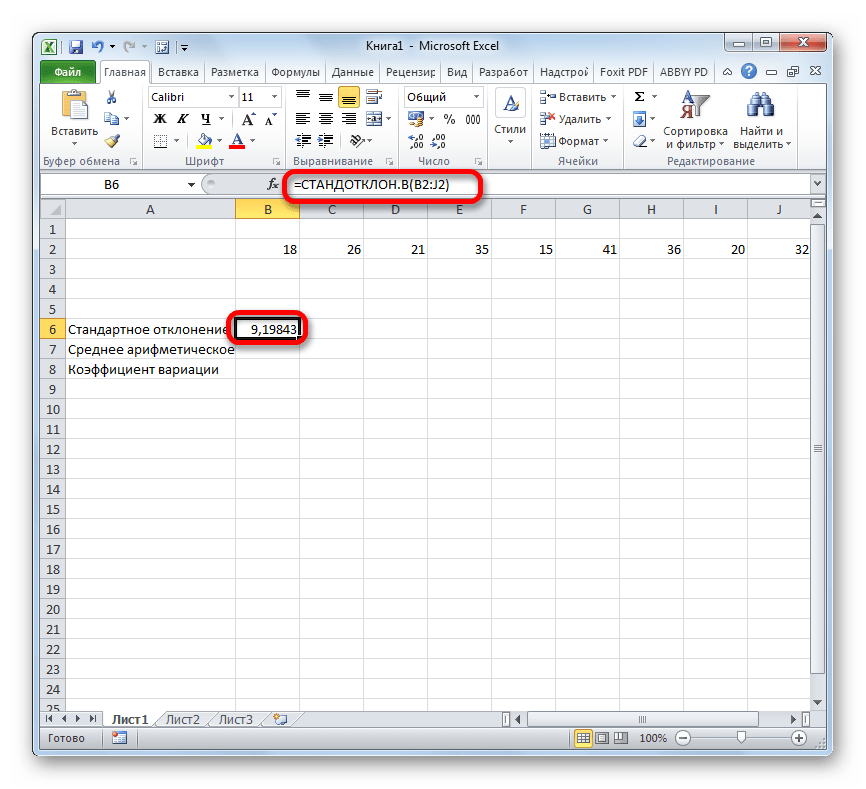This screenshot has height=789, width=866.
Task: Switch to Разметка tab
Action: [235, 72]
